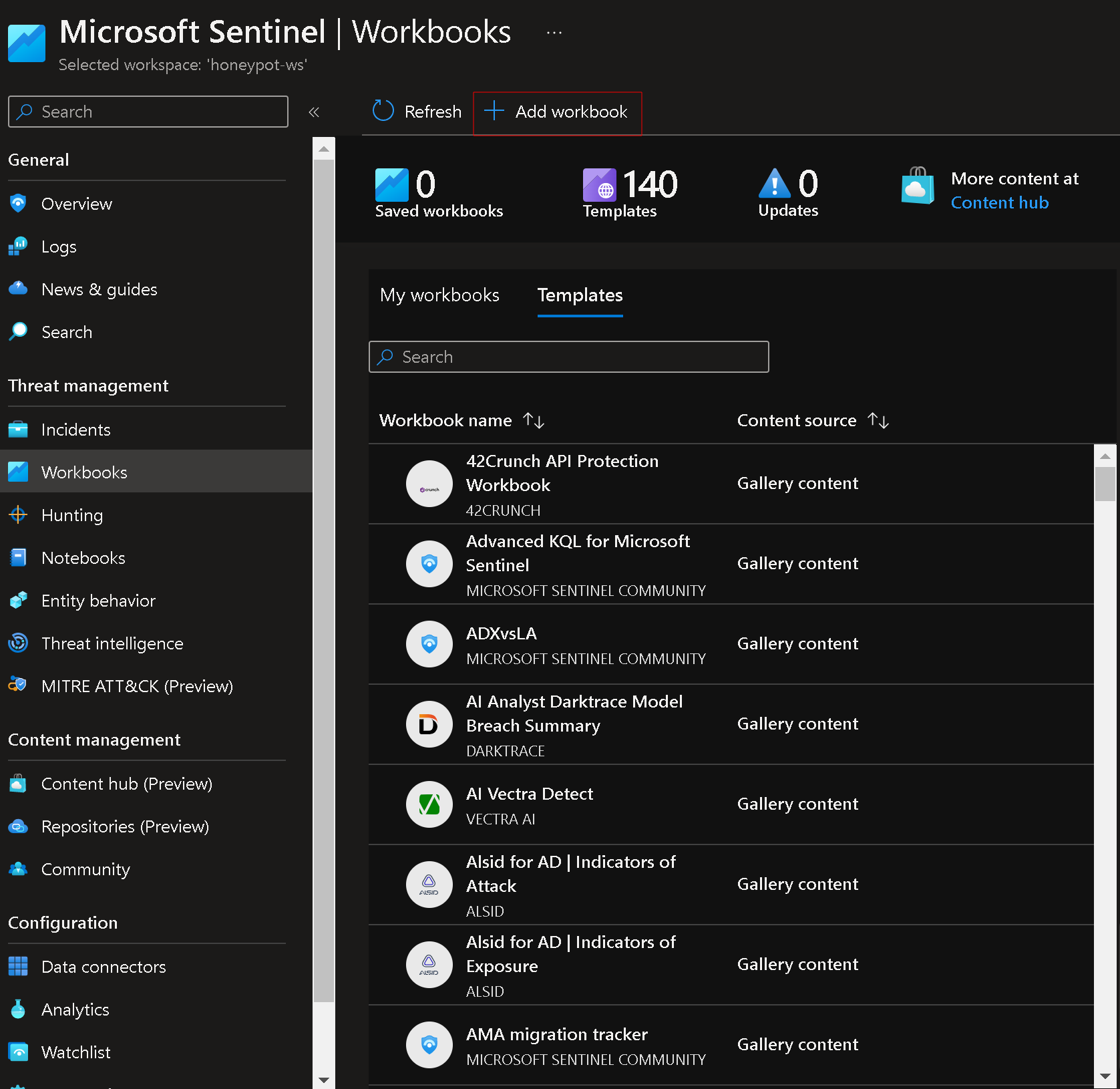Click the sidebar scroll up arrow
1120x1089 pixels.
324,148
